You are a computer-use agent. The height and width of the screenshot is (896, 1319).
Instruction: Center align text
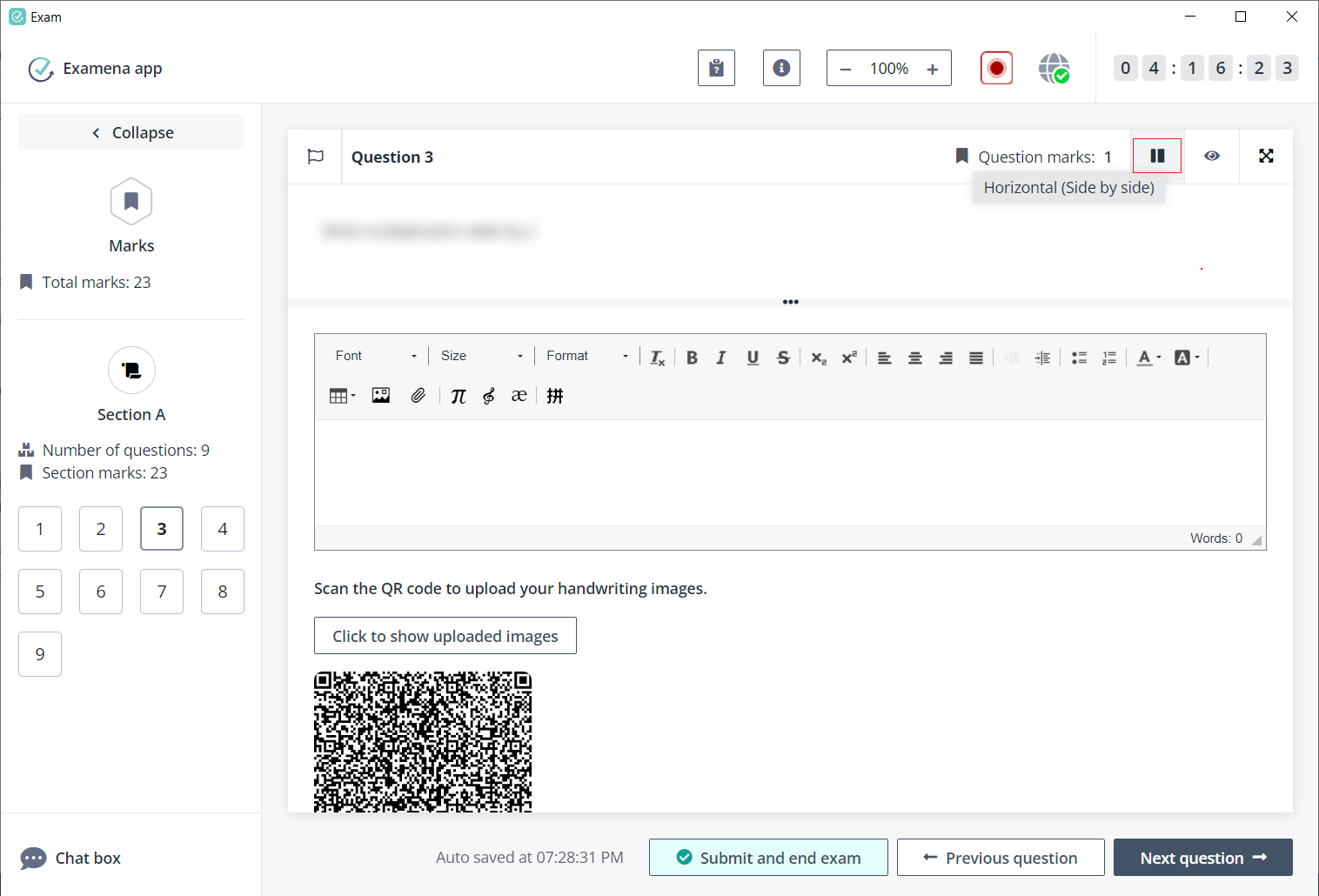pyautogui.click(x=915, y=358)
